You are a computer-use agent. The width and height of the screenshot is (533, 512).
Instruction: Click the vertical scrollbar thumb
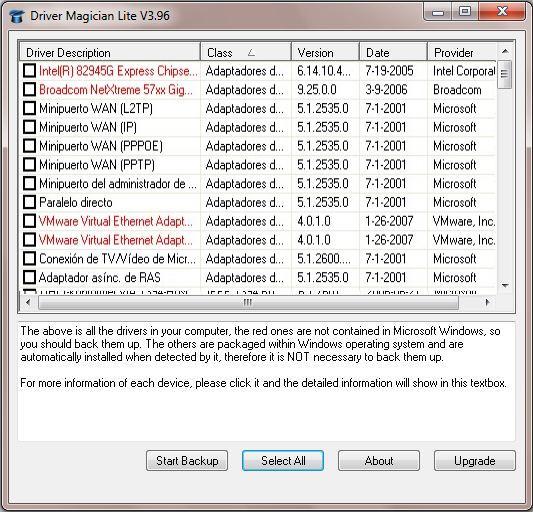(505, 74)
